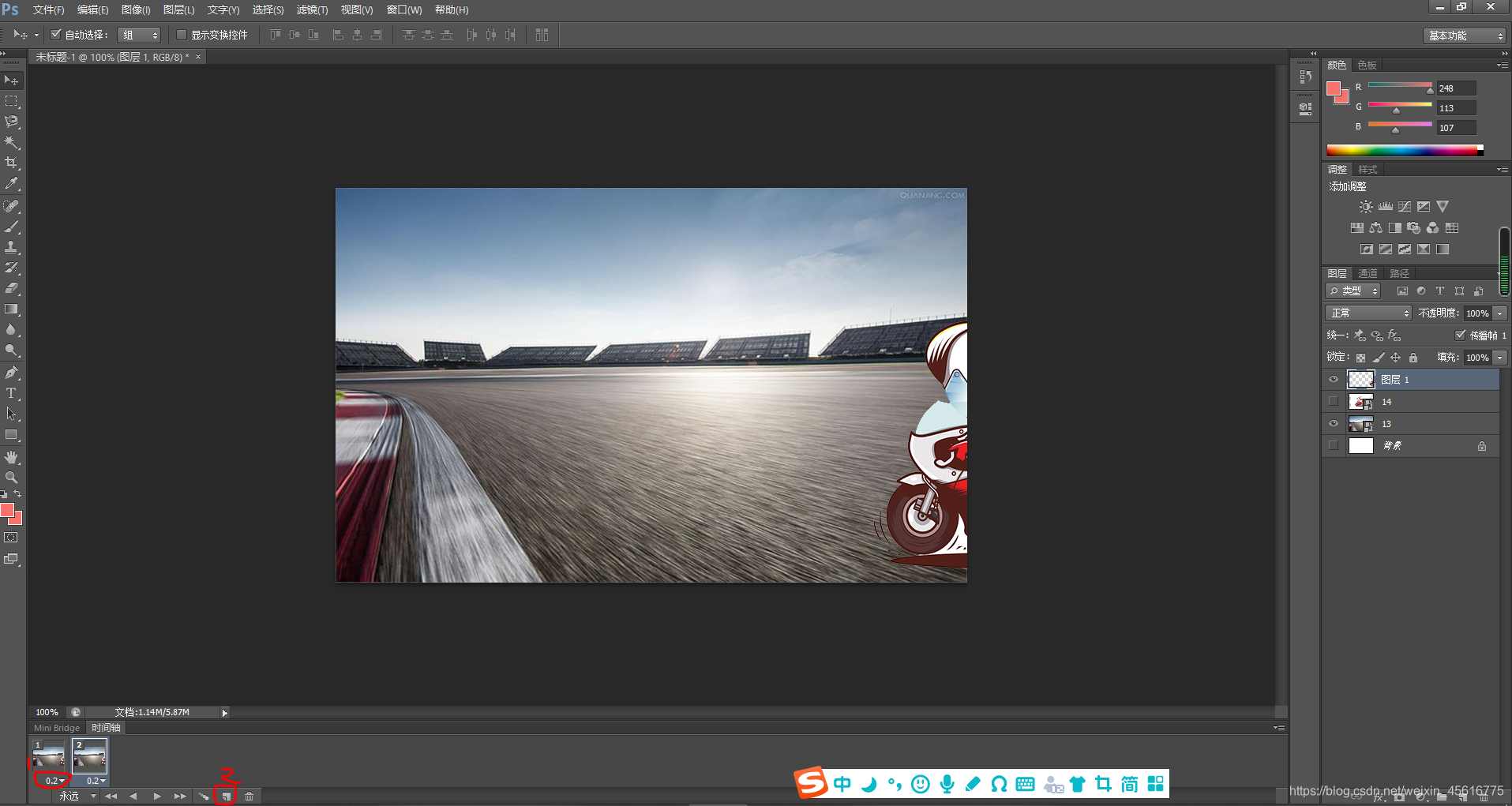Select the Eraser tool
This screenshot has width=1512, height=806.
click(12, 288)
